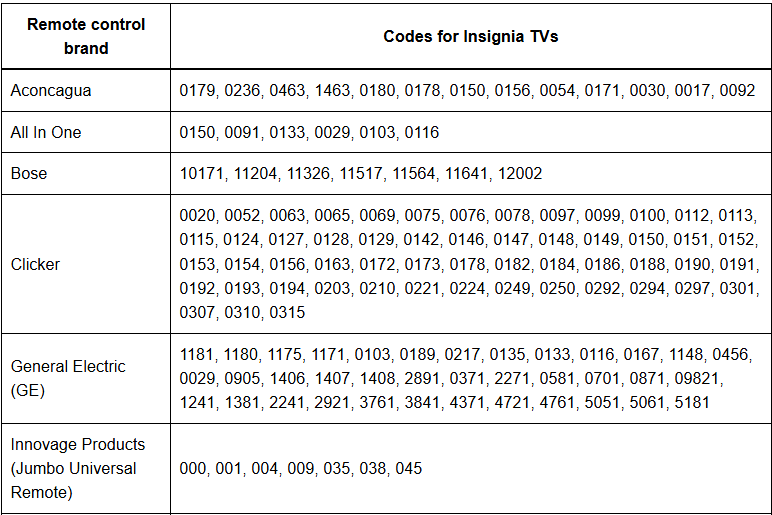
Task: Select the last Clicker code 0315
Action: pyautogui.click(x=288, y=312)
